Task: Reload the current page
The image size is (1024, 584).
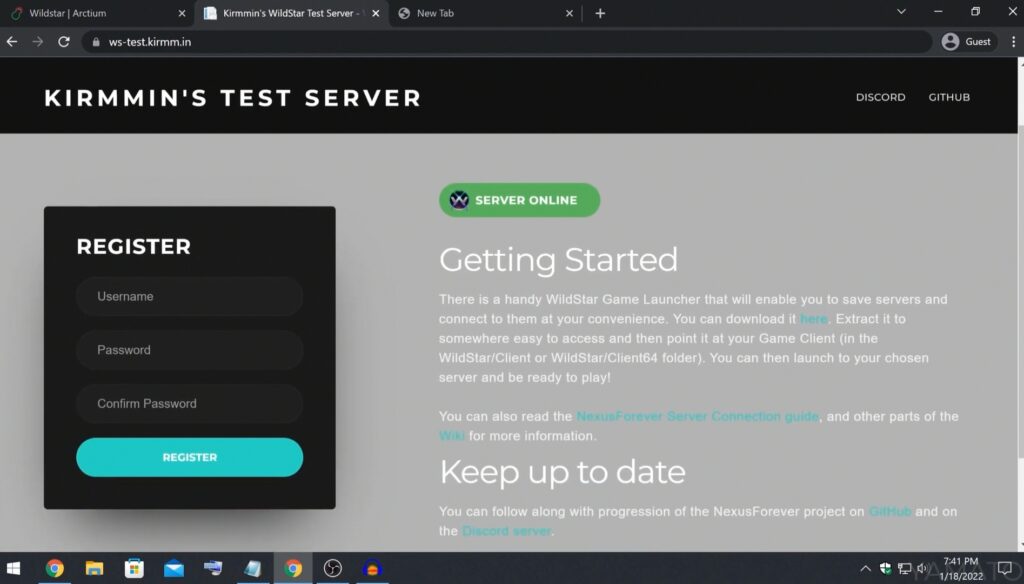Action: click(x=63, y=42)
